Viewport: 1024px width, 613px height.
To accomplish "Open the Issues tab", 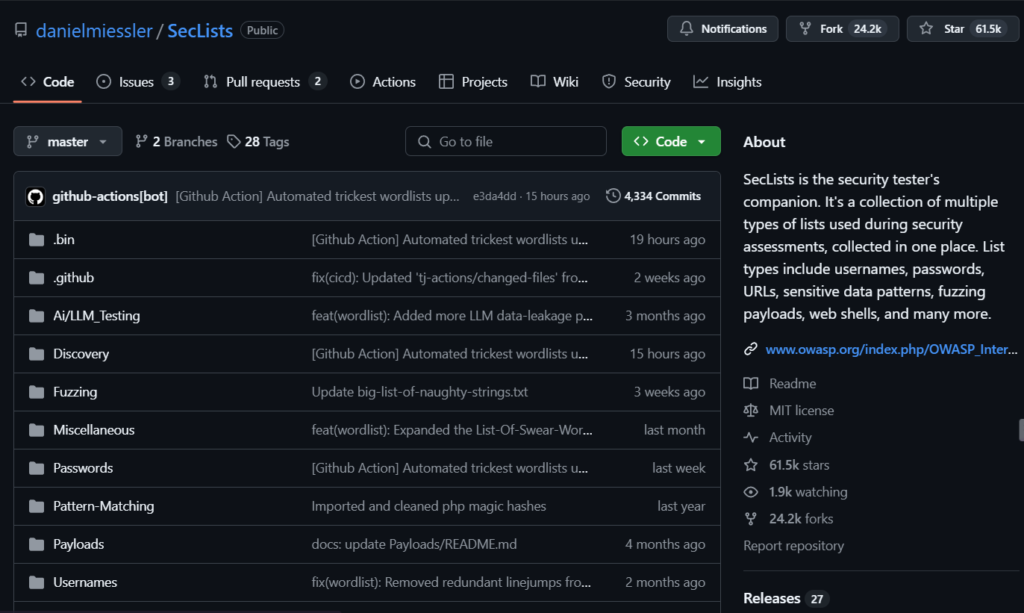I will [x=138, y=82].
